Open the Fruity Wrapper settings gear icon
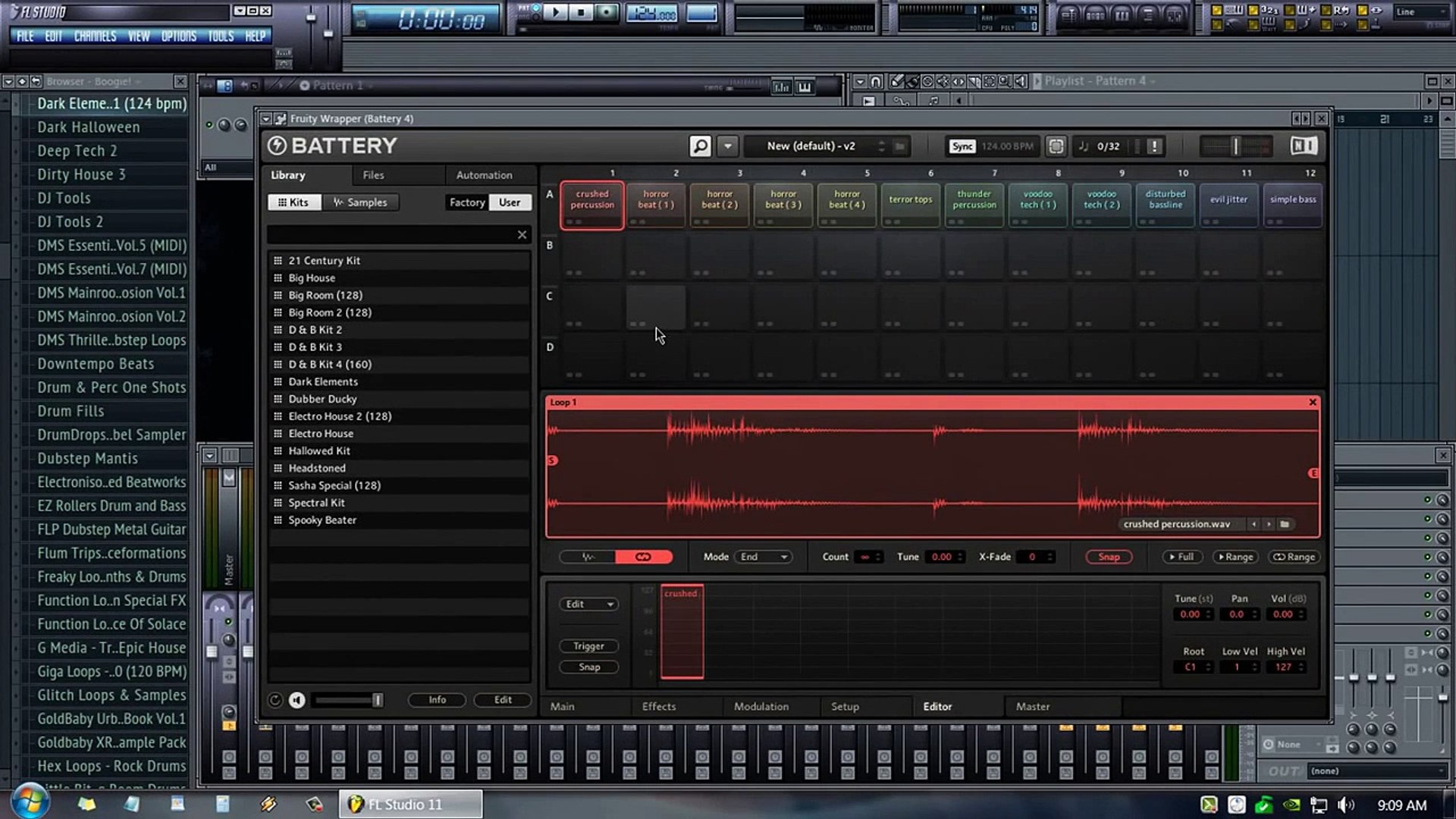 281,118
